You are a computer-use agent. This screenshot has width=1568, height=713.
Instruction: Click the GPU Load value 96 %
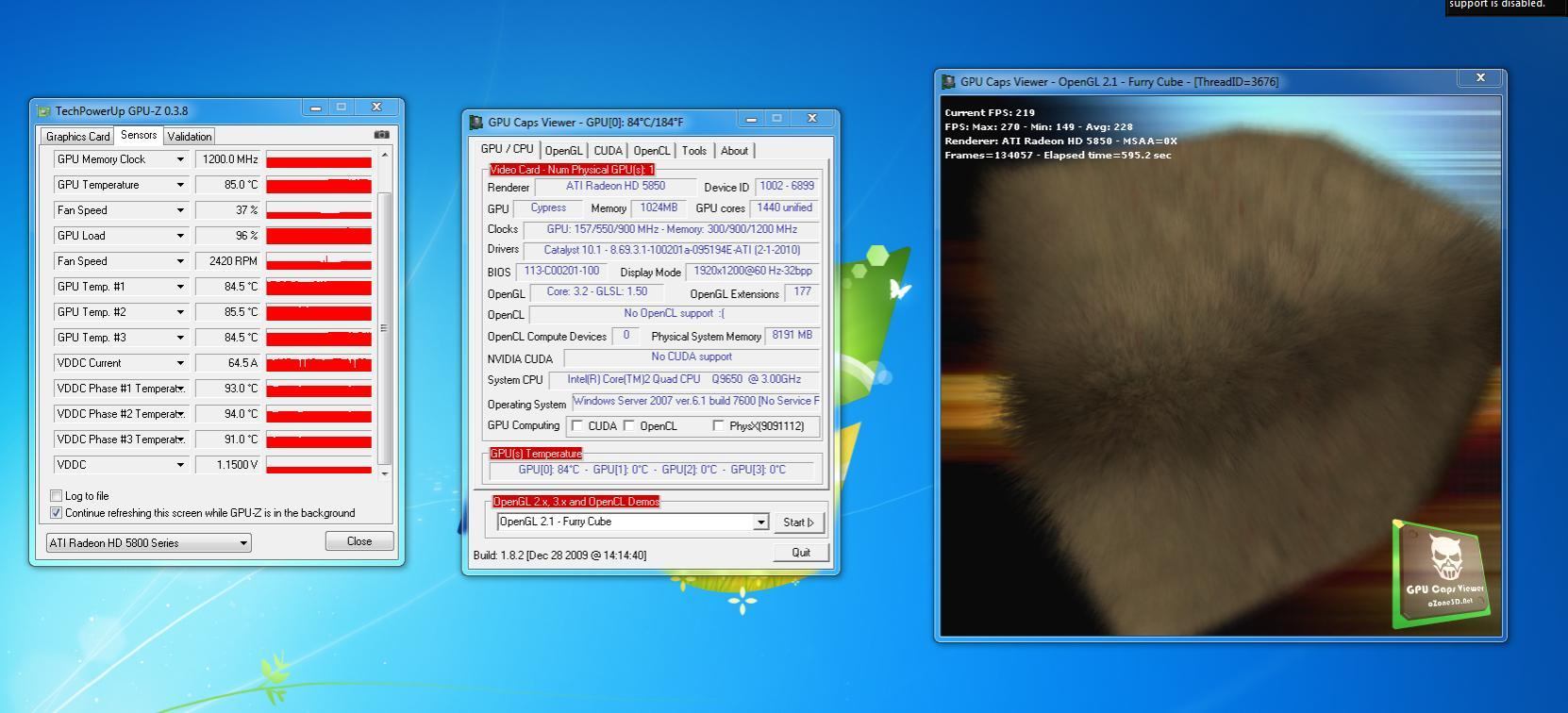[x=227, y=236]
